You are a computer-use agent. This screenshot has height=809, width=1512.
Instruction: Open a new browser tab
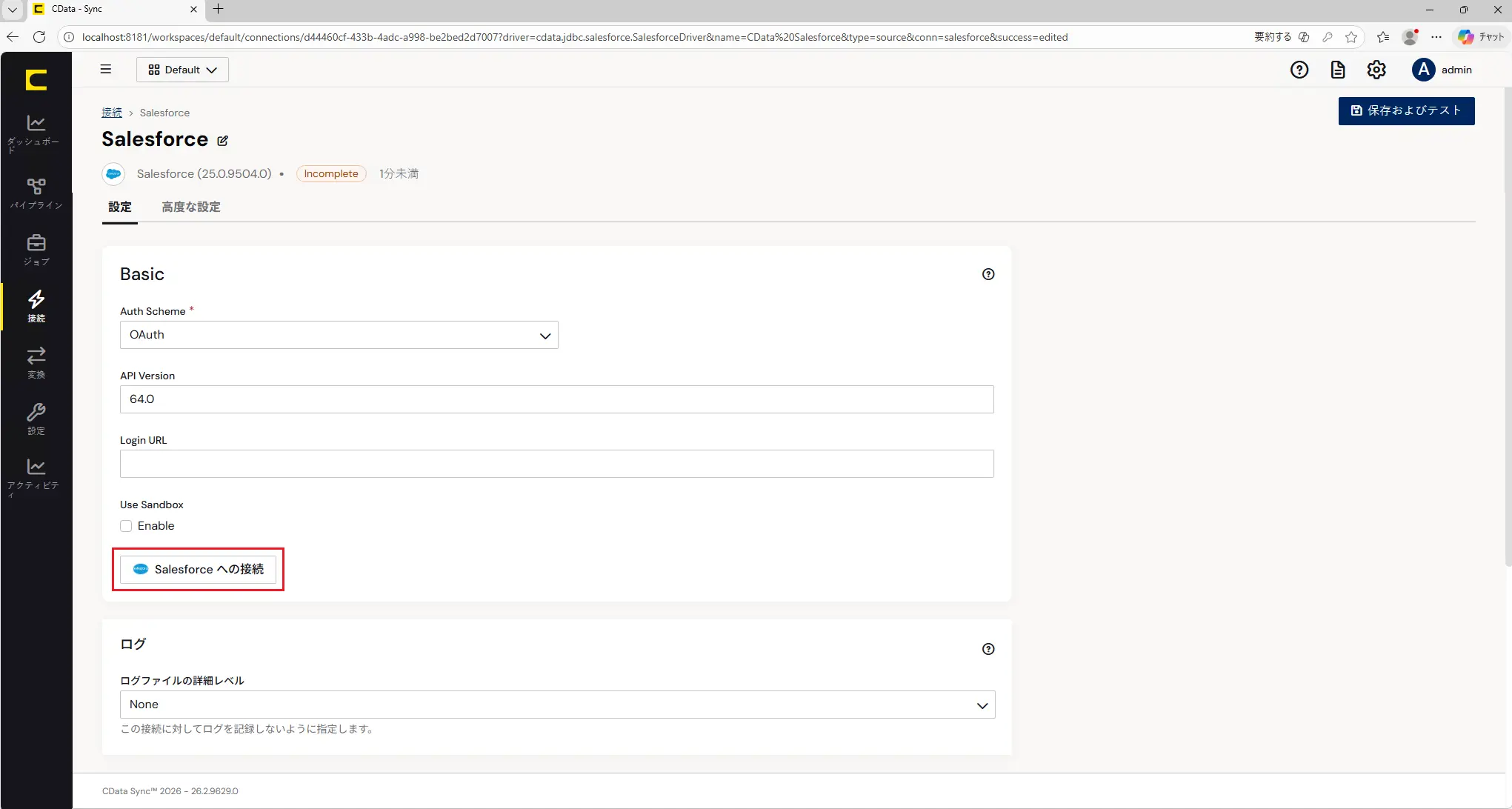(218, 9)
